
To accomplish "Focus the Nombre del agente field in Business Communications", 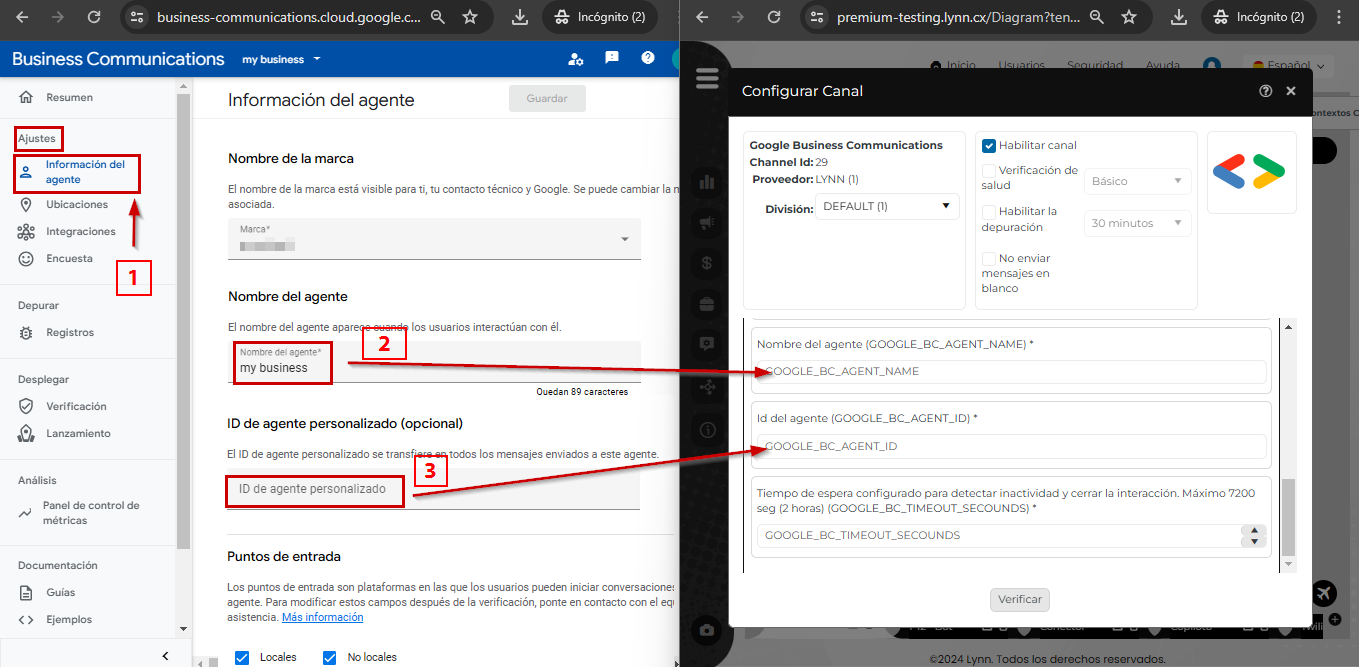I will tap(434, 361).
